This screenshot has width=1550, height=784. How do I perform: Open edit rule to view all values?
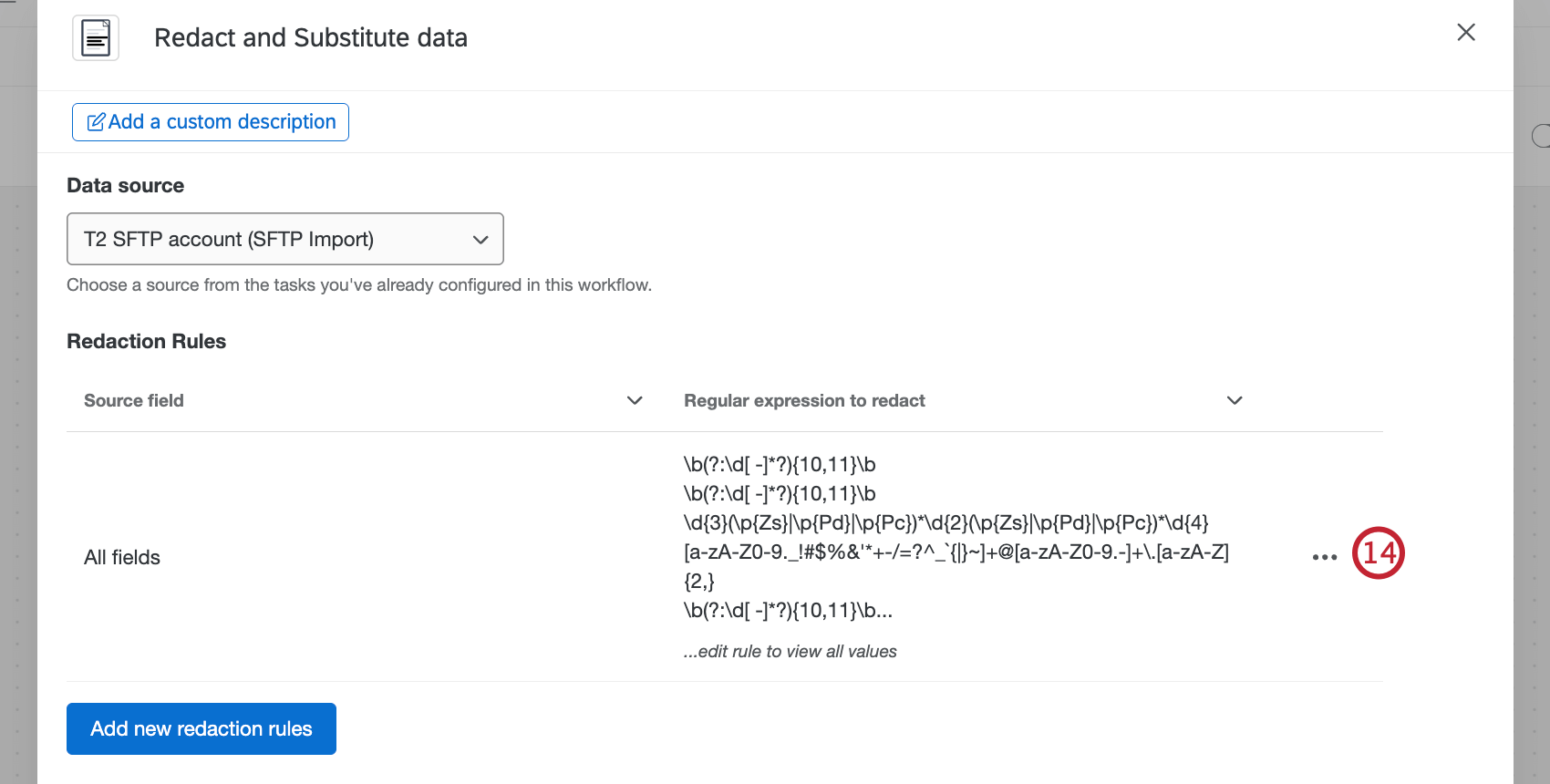point(790,651)
